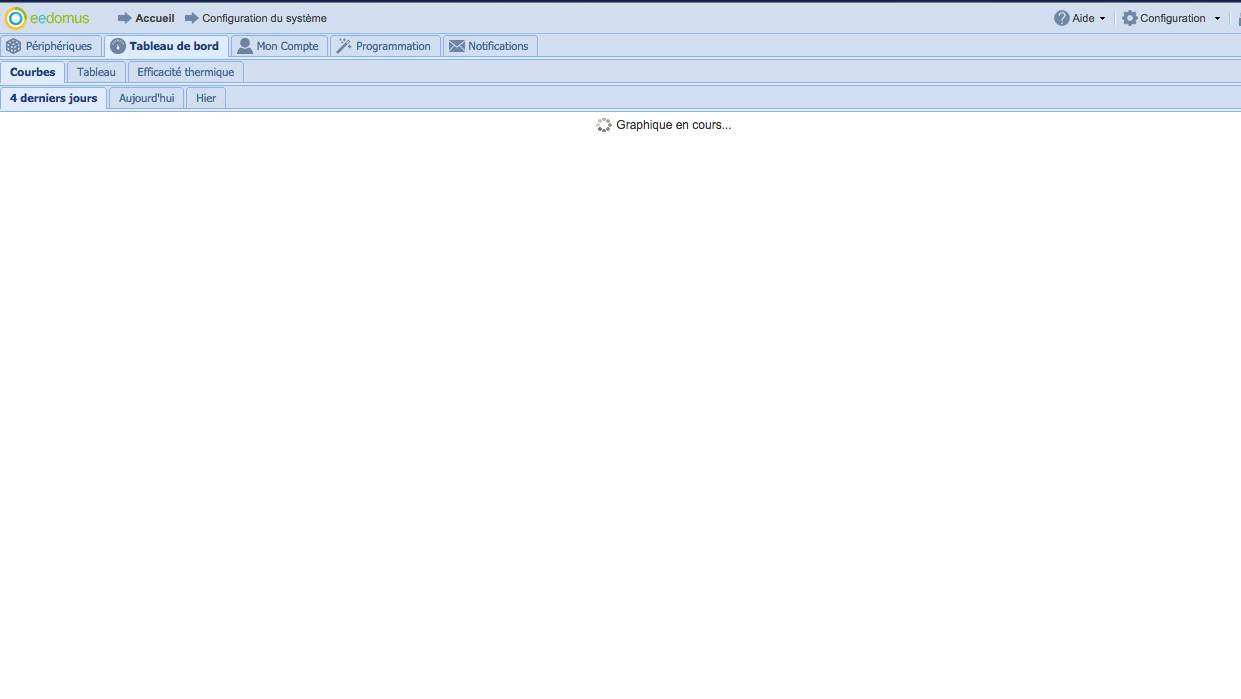Screen dimensions: 1241x699
Task: Open Configuration du système link
Action: coord(264,18)
